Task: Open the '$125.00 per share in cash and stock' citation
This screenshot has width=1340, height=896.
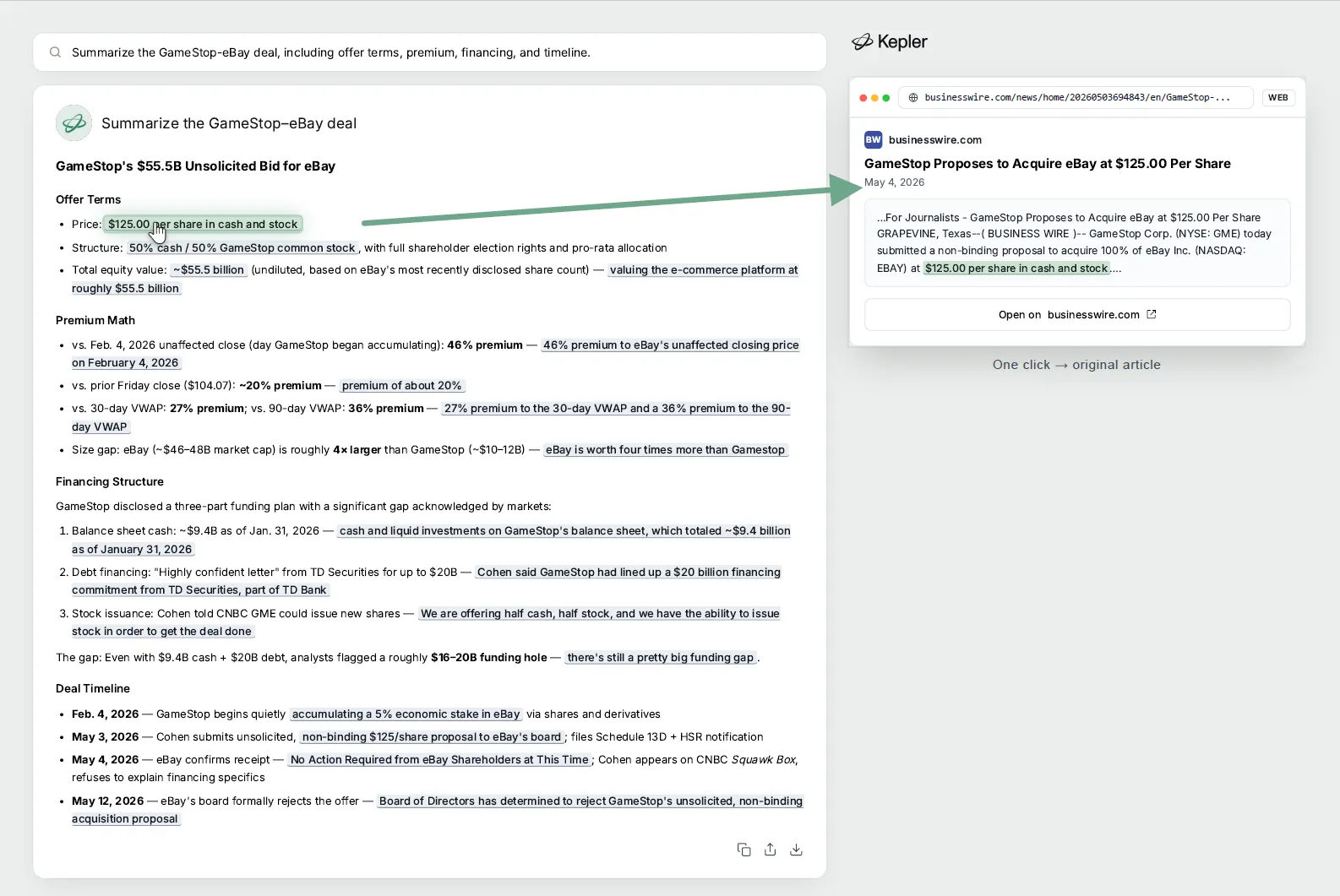Action: coord(203,225)
